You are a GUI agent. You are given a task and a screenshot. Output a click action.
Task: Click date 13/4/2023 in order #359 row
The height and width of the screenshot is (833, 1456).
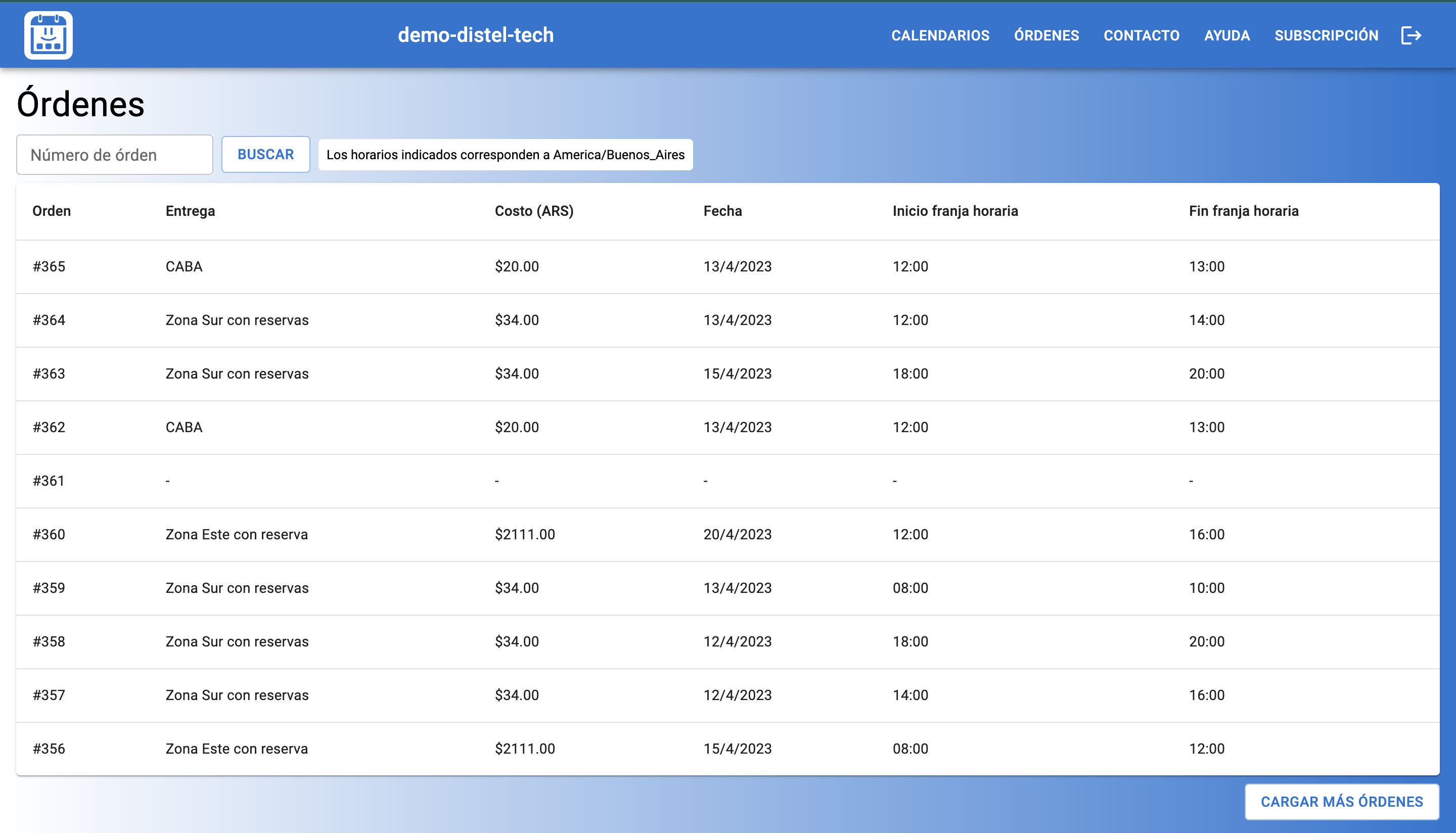[x=738, y=588]
